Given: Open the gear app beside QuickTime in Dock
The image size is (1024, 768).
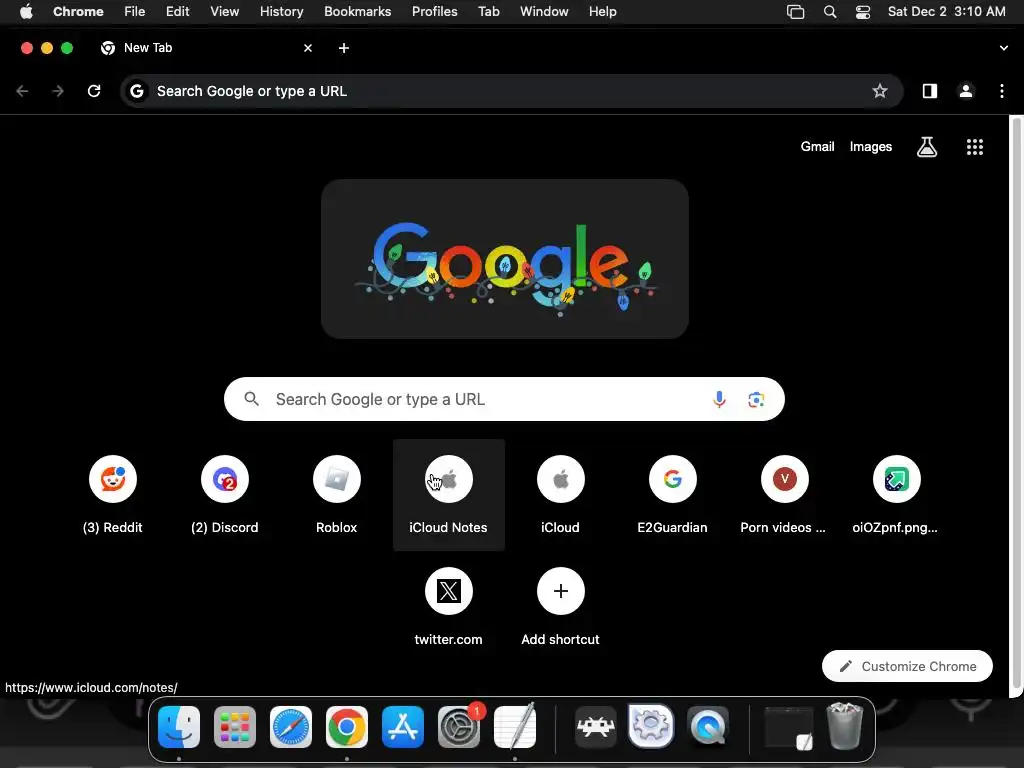Looking at the screenshot, I should (651, 726).
